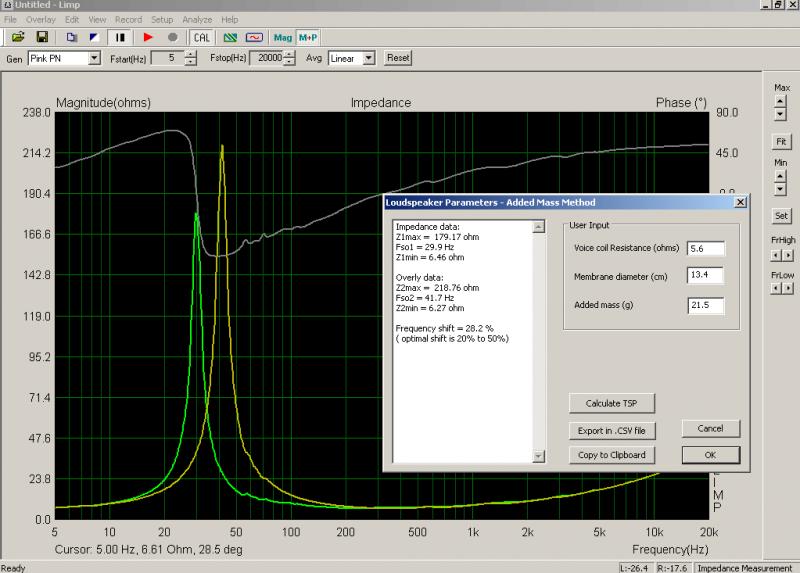Increase the Fstop frequency with up arrow
Image resolution: width=800 pixels, height=573 pixels.
[290, 54]
